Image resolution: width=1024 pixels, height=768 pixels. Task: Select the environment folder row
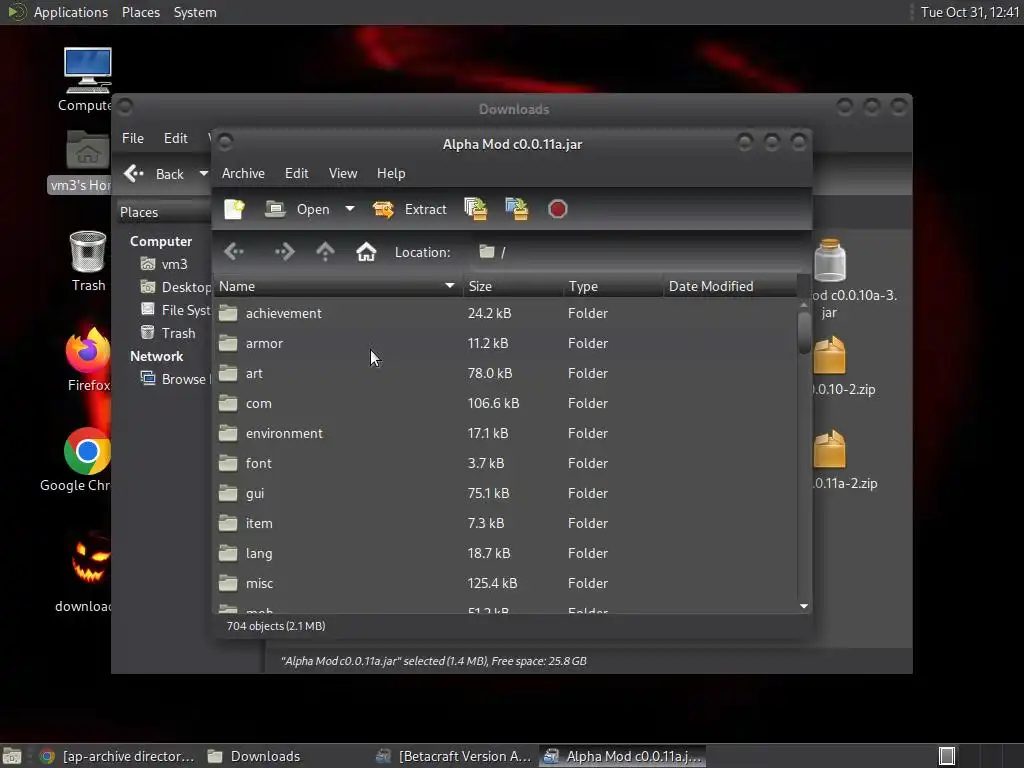pos(505,434)
